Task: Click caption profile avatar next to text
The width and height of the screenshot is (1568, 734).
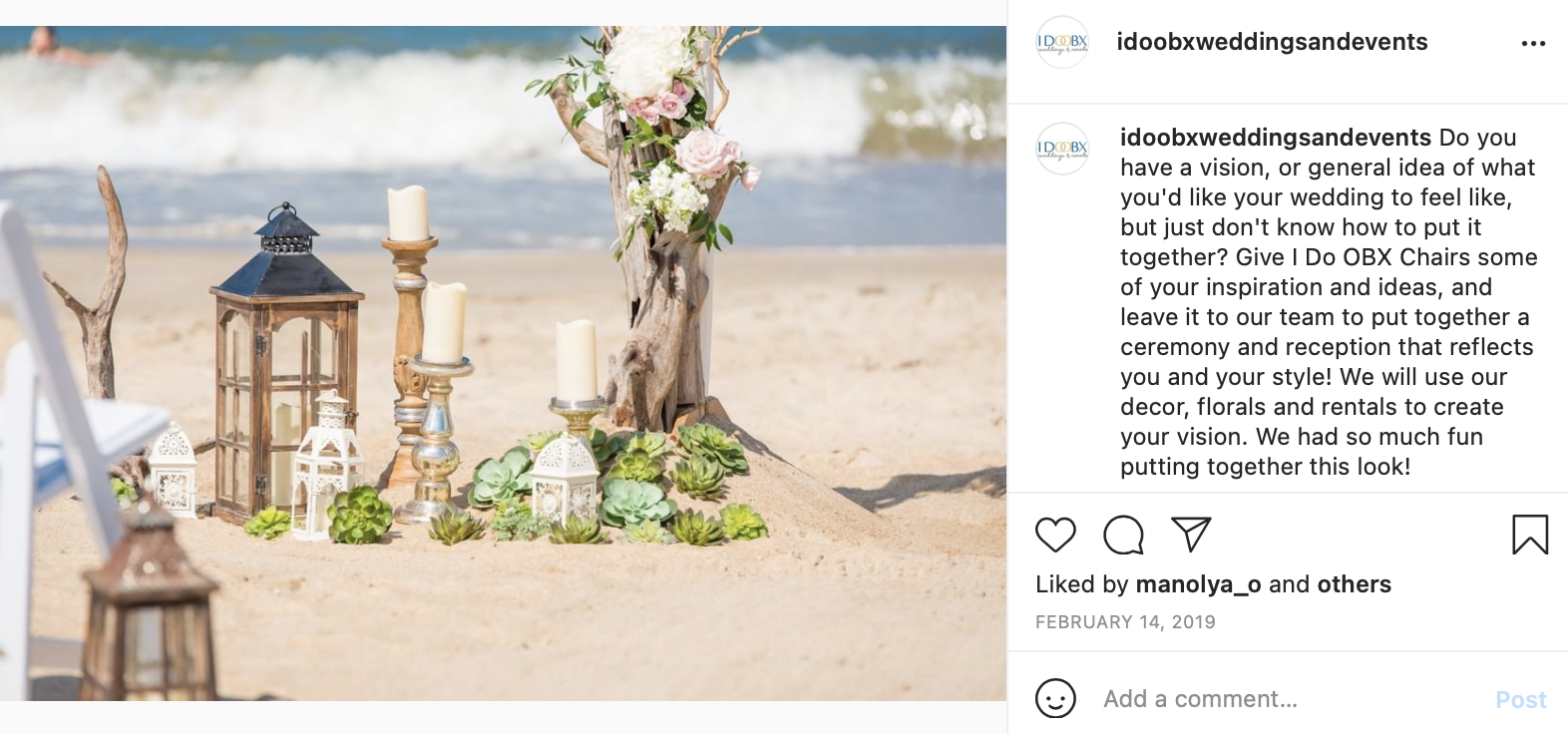Action: pos(1062,149)
